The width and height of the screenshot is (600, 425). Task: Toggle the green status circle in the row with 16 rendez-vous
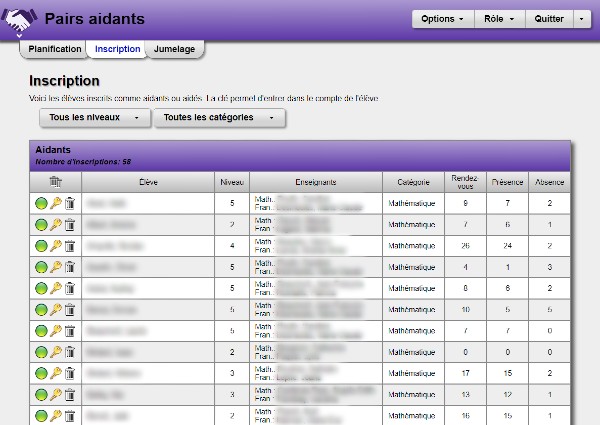tap(41, 414)
